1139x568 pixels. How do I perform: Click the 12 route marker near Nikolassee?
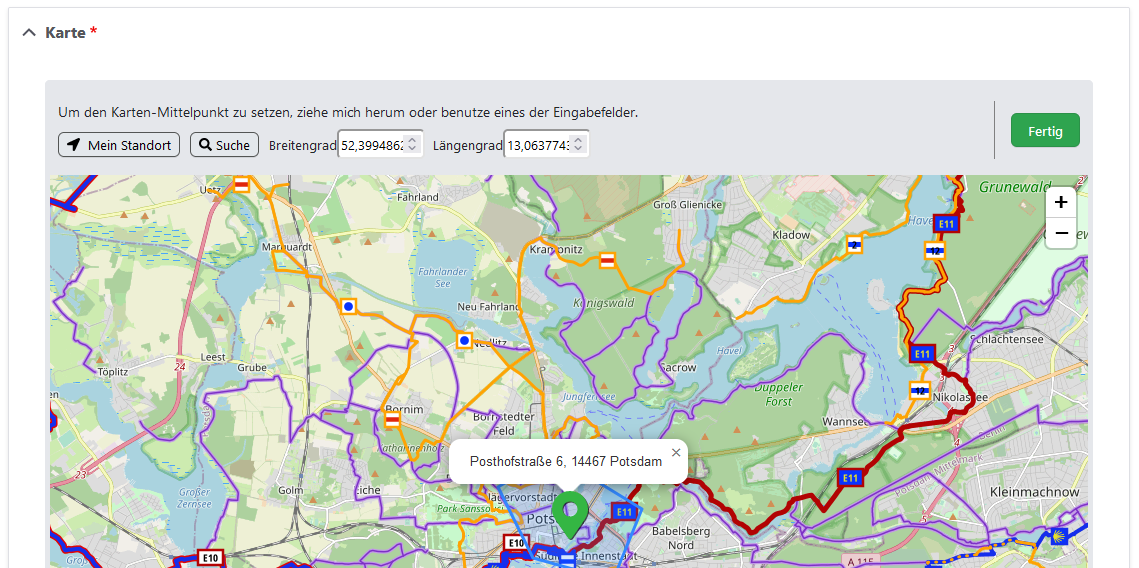point(920,391)
